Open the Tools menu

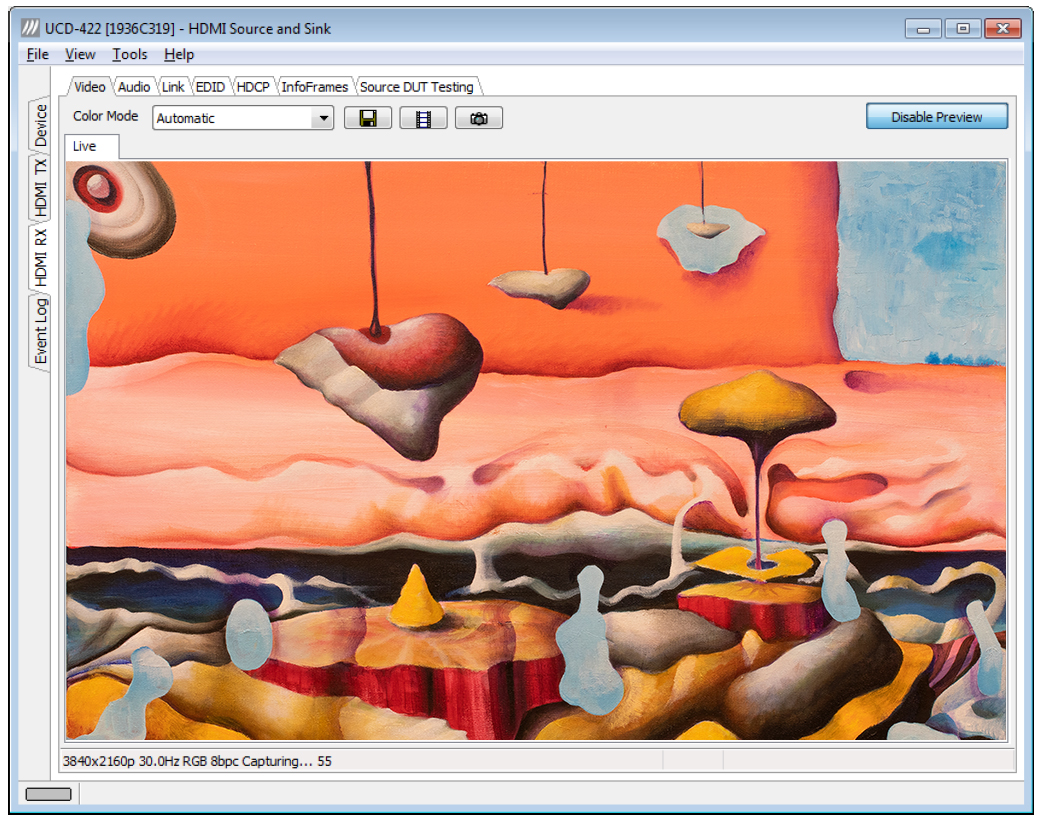click(x=130, y=55)
